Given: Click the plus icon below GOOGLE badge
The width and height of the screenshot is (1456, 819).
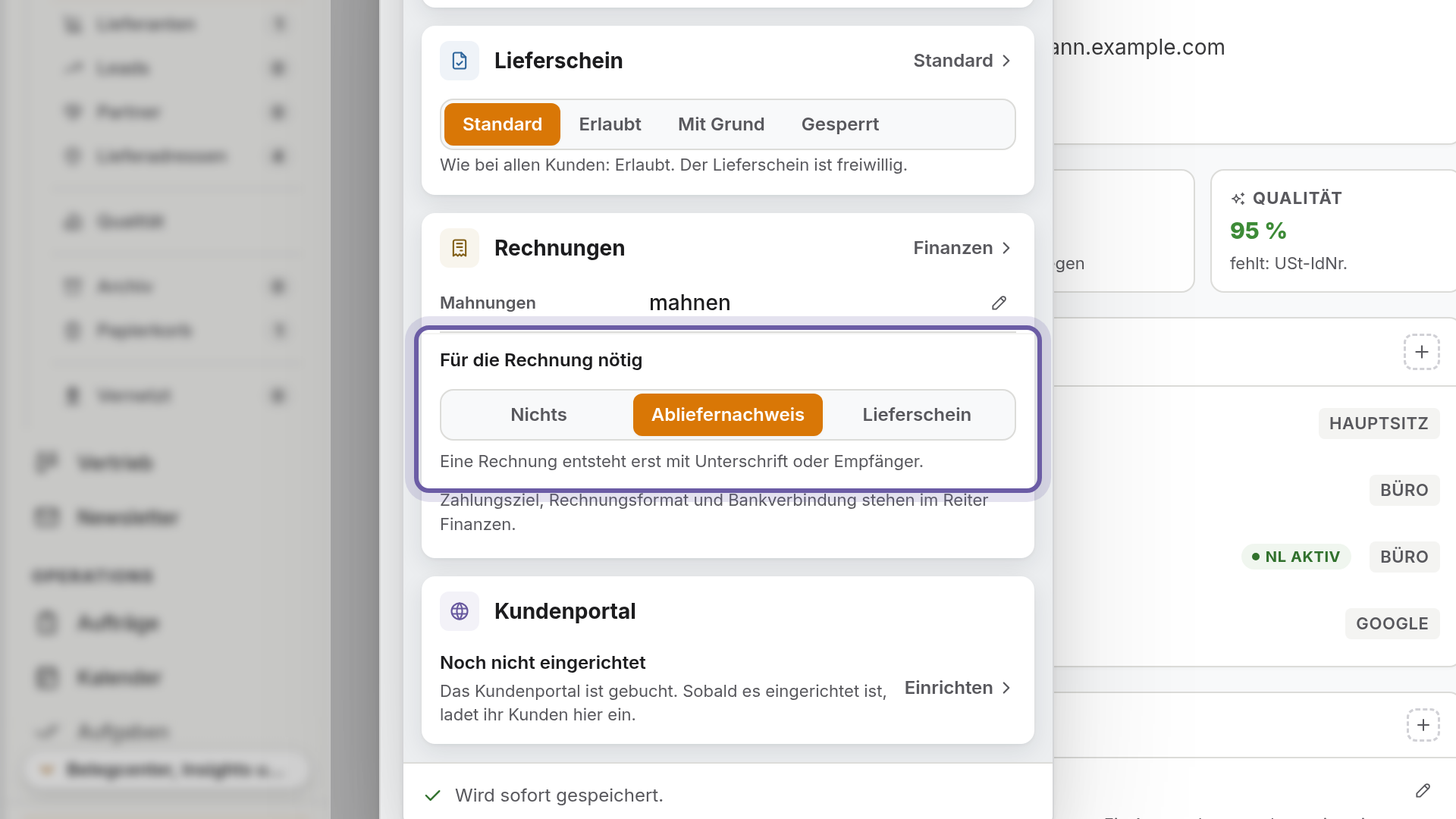Looking at the screenshot, I should pos(1423,725).
